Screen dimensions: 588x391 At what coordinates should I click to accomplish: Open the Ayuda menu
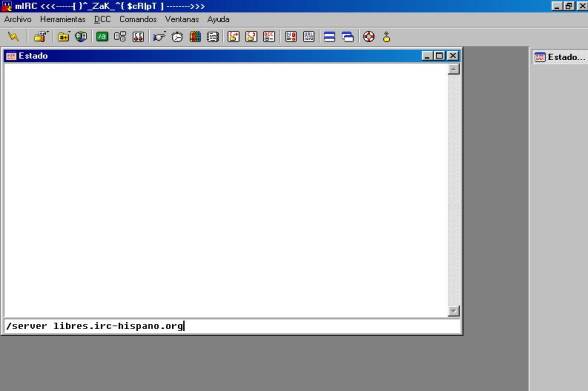[x=218, y=19]
